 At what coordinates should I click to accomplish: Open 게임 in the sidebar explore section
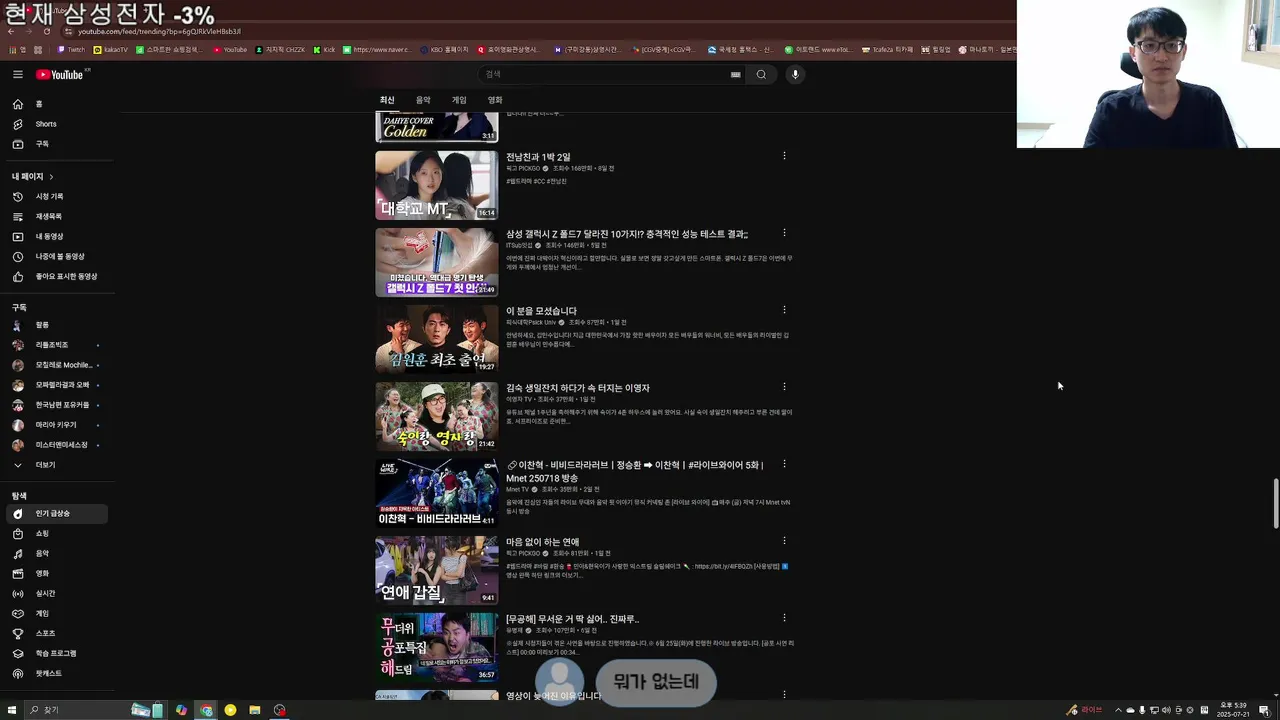click(x=55, y=613)
